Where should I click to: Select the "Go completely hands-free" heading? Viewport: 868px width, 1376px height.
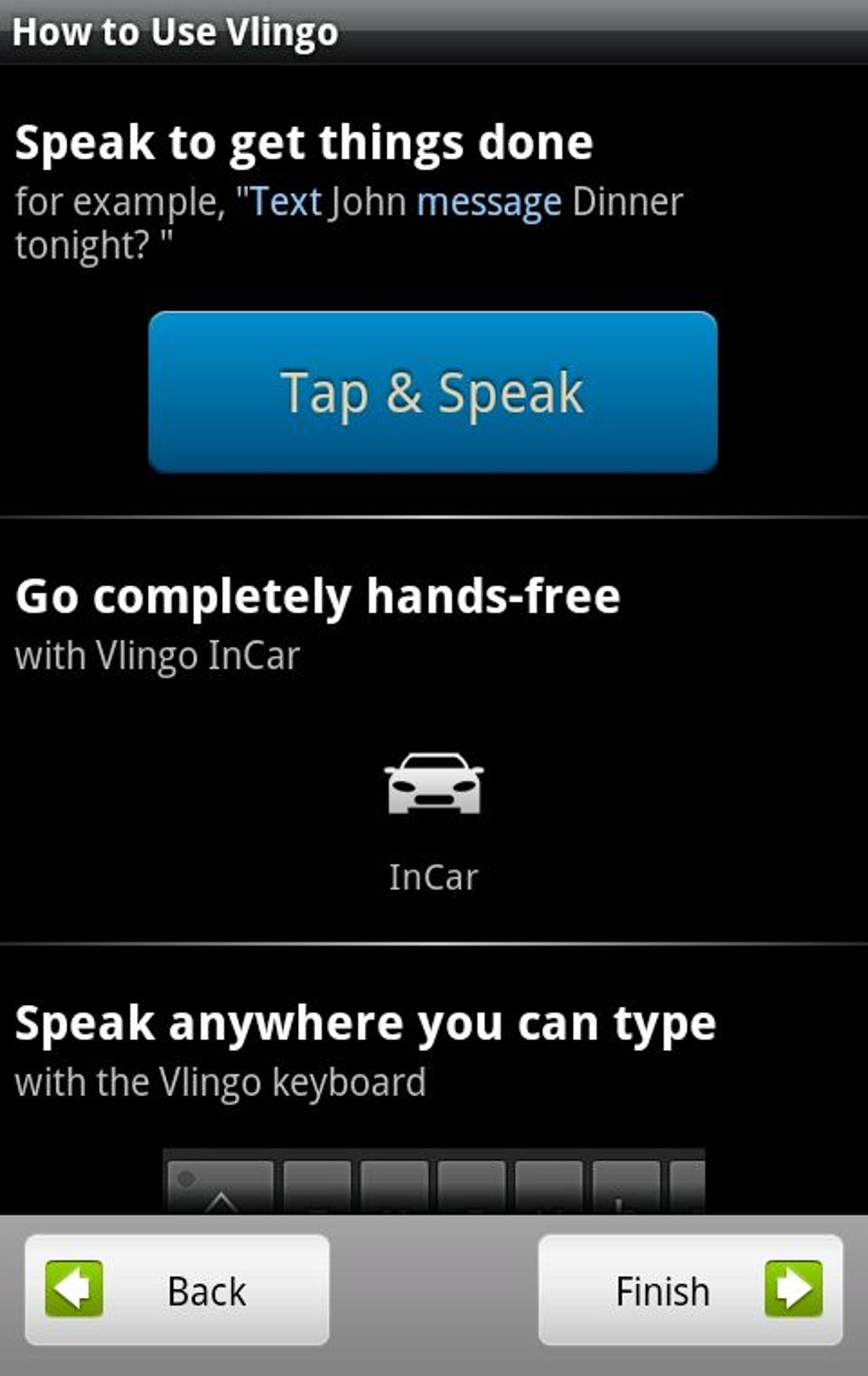click(317, 596)
